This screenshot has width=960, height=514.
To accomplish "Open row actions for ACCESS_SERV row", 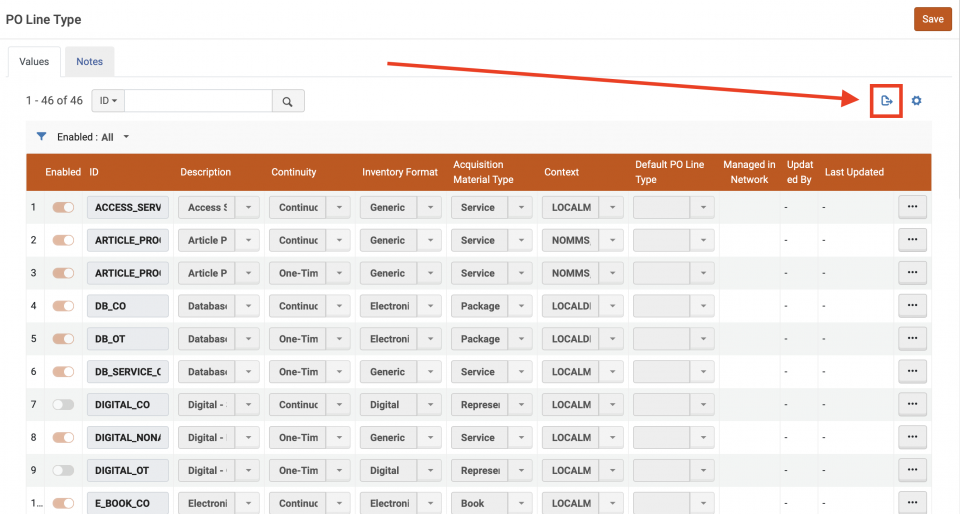I will (x=912, y=207).
